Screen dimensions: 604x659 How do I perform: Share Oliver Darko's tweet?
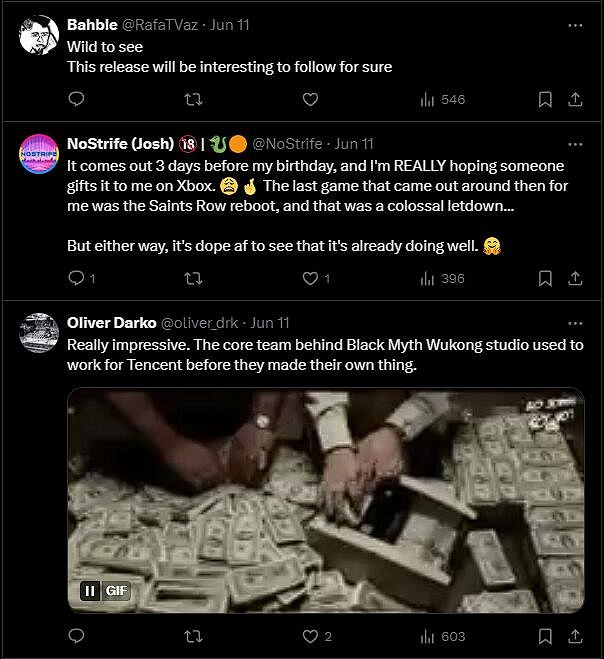575,636
